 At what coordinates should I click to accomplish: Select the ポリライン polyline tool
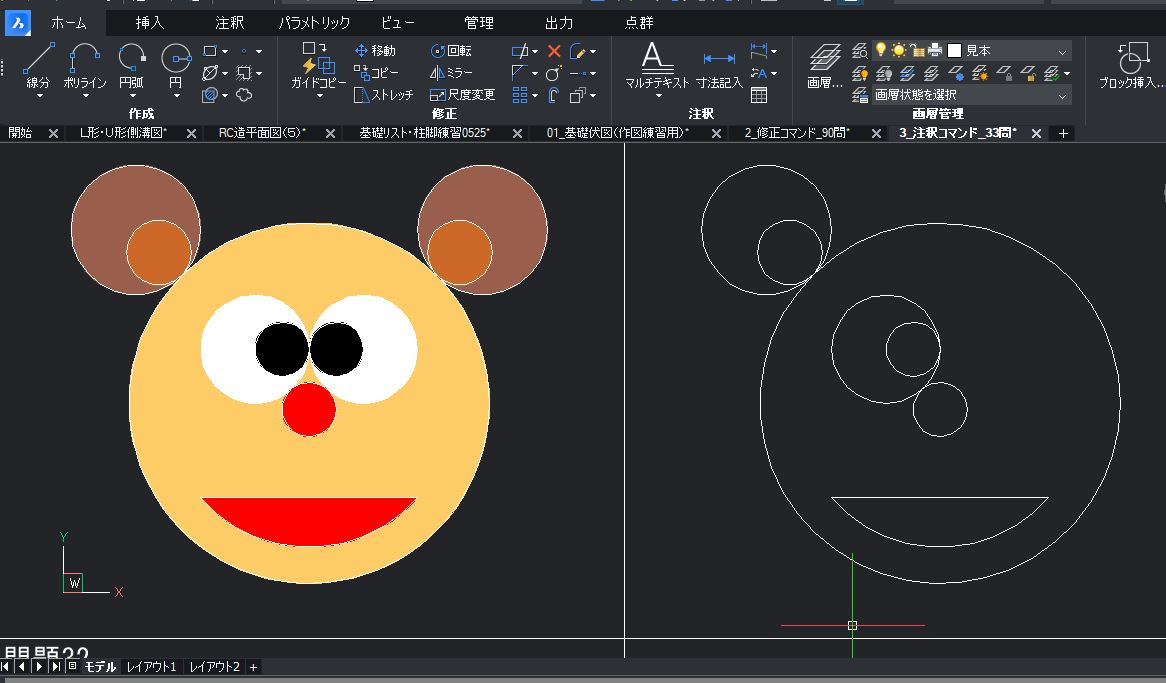(x=84, y=65)
